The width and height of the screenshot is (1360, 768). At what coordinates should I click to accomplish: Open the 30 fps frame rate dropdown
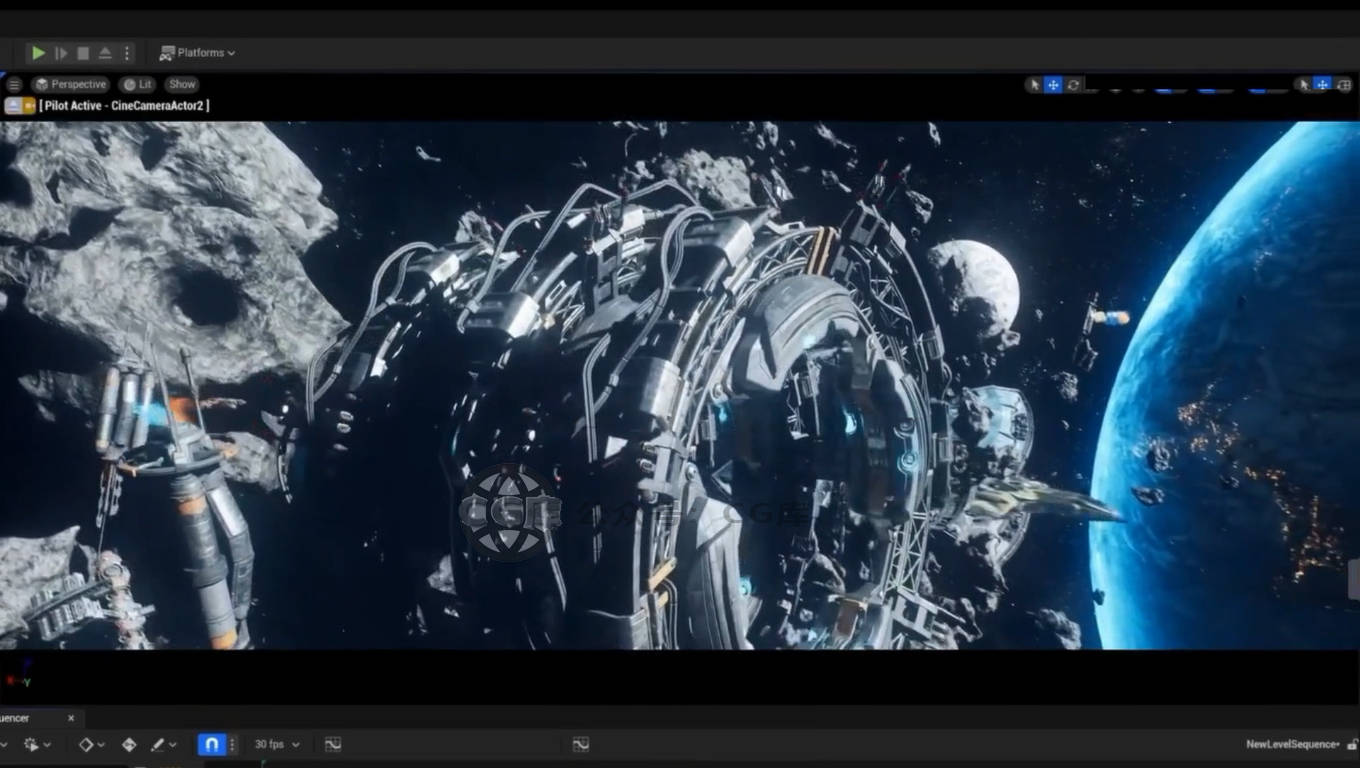276,744
